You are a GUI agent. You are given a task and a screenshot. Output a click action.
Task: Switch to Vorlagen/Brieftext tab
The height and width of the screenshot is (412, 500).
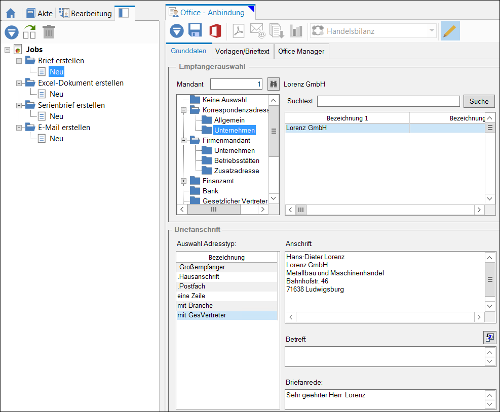click(242, 51)
